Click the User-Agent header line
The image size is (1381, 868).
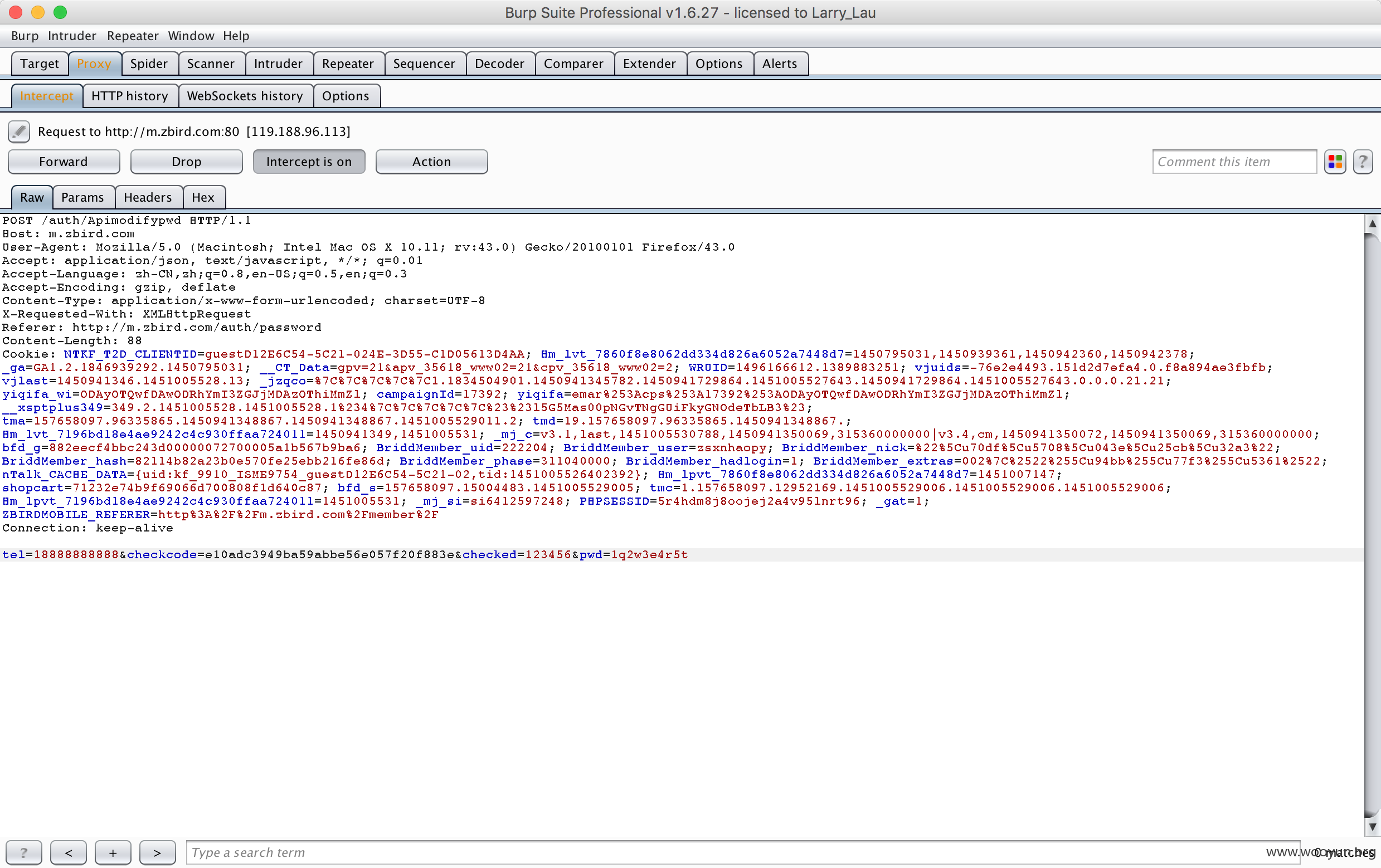point(368,247)
